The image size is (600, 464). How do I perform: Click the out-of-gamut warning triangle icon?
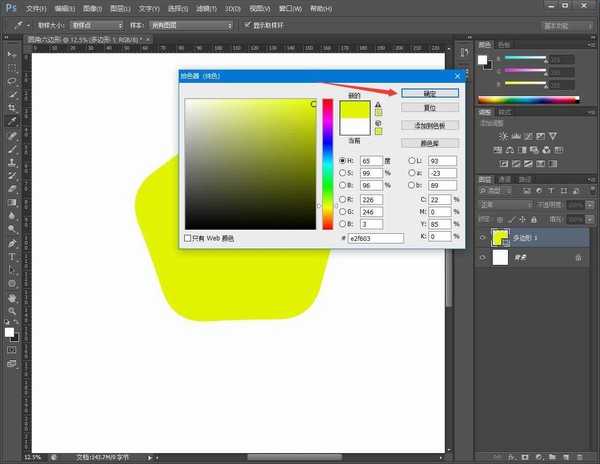click(378, 103)
